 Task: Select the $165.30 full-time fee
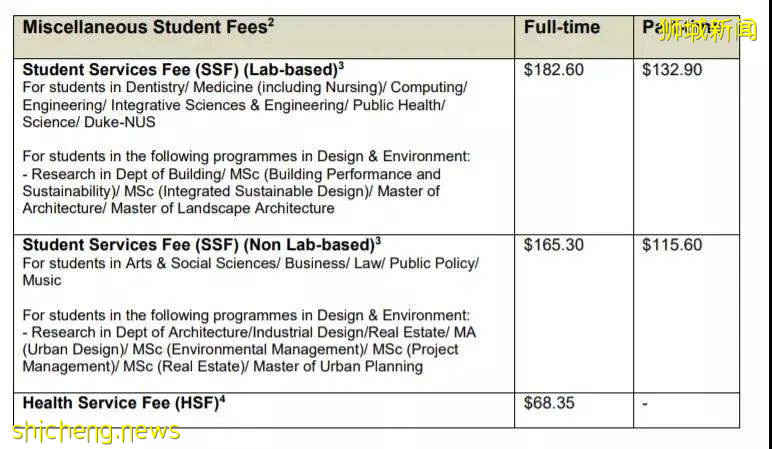pyautogui.click(x=554, y=245)
